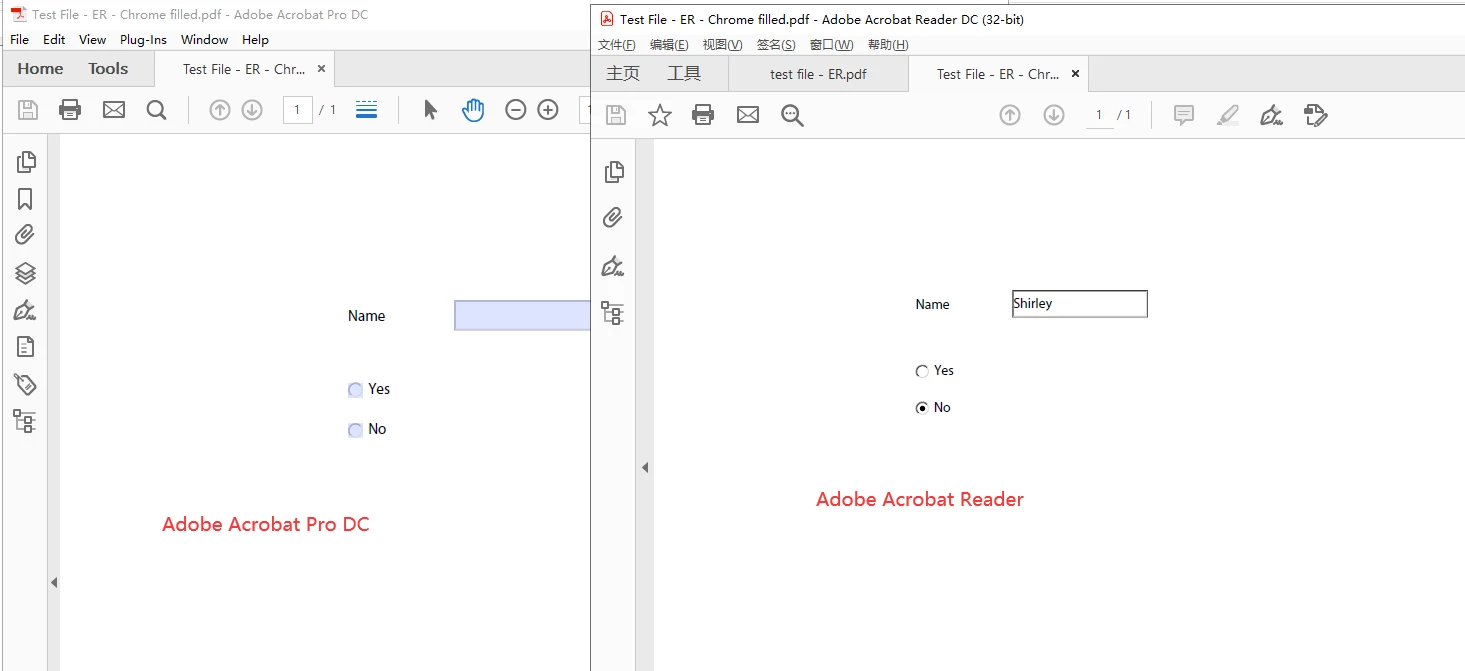Click Email envelope icon in Acrobat Reader
This screenshot has width=1465, height=671.
pyautogui.click(x=748, y=115)
